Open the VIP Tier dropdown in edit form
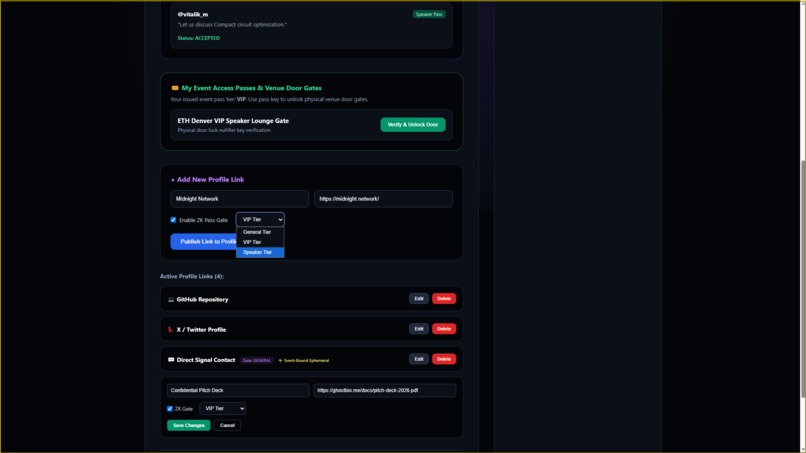The width and height of the screenshot is (806, 453). (x=223, y=408)
